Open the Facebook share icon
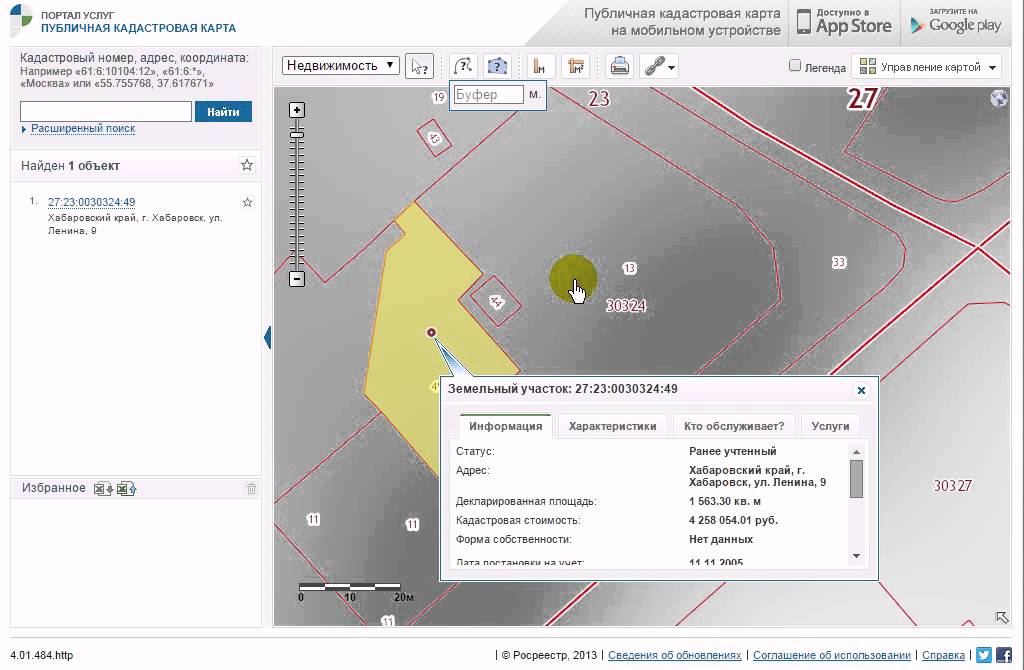Viewport: 1024px width, 670px height. 1004,654
